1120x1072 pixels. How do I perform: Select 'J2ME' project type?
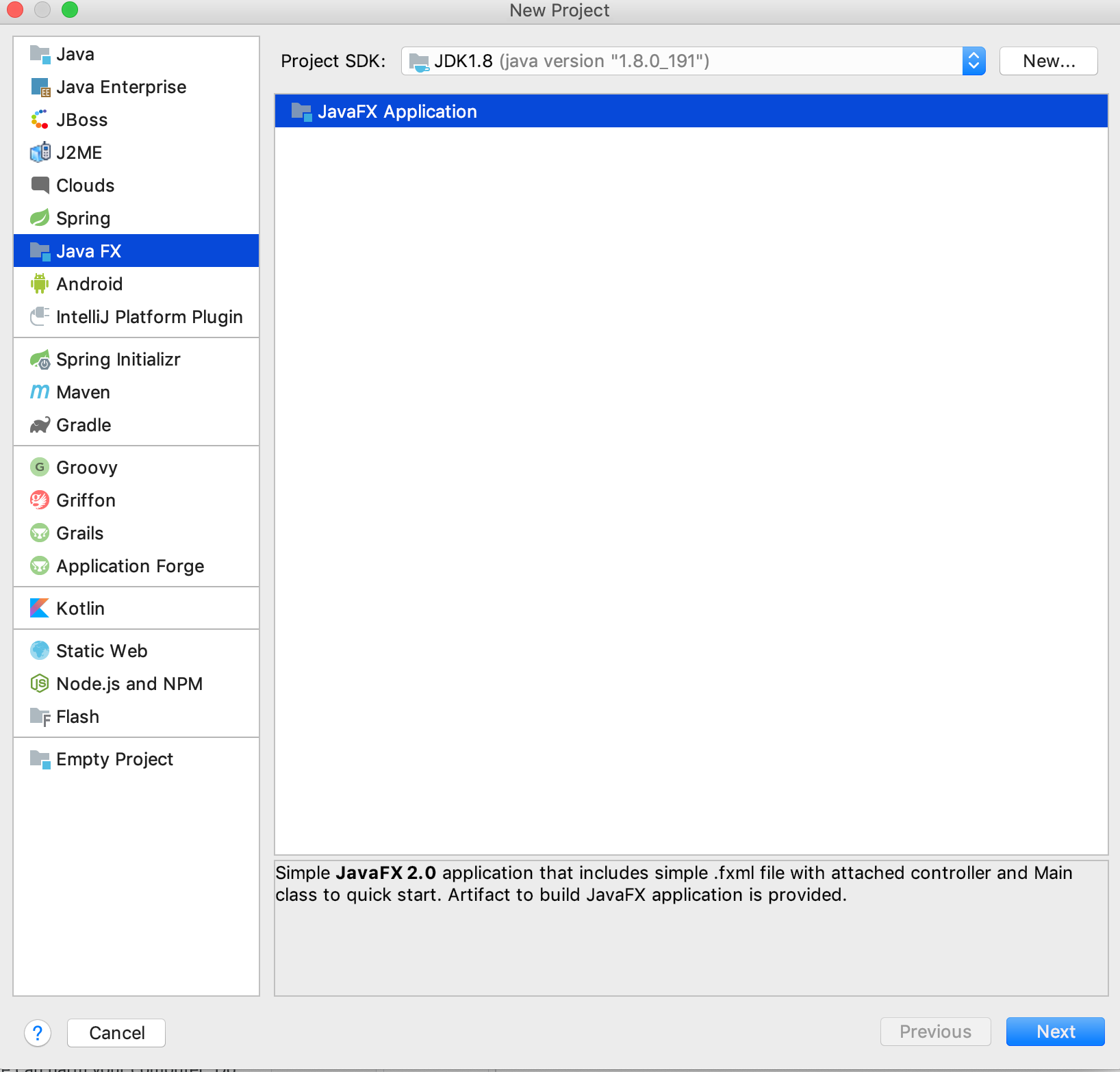pos(136,153)
